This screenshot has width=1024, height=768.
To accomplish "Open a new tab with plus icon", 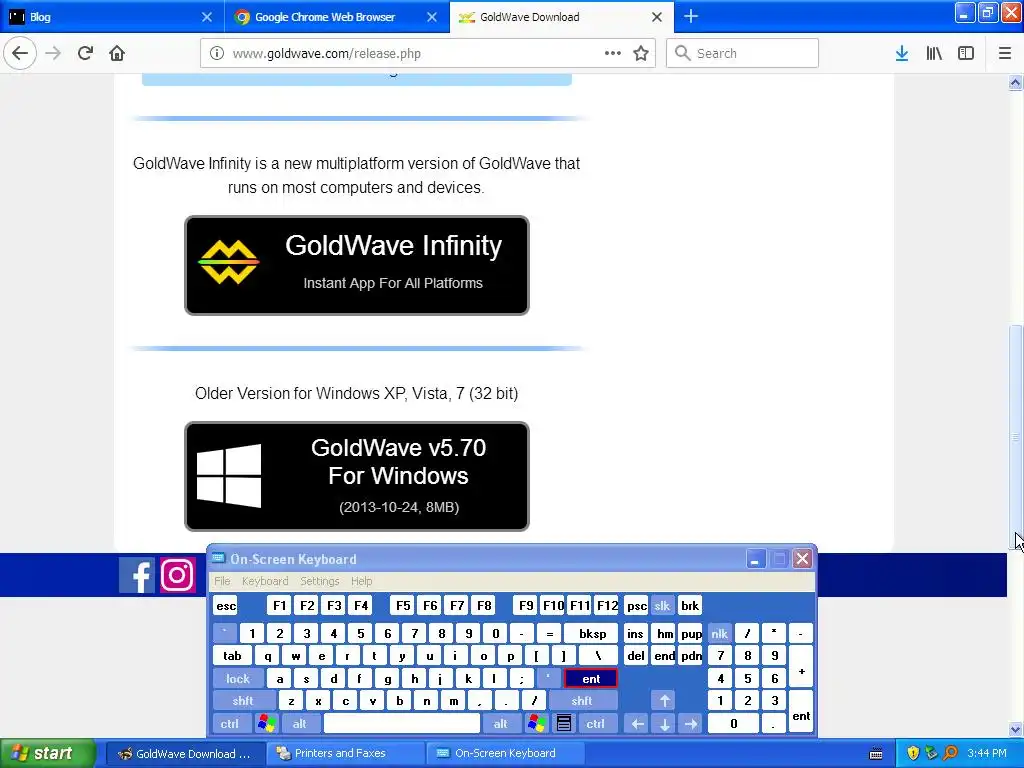I will point(691,16).
